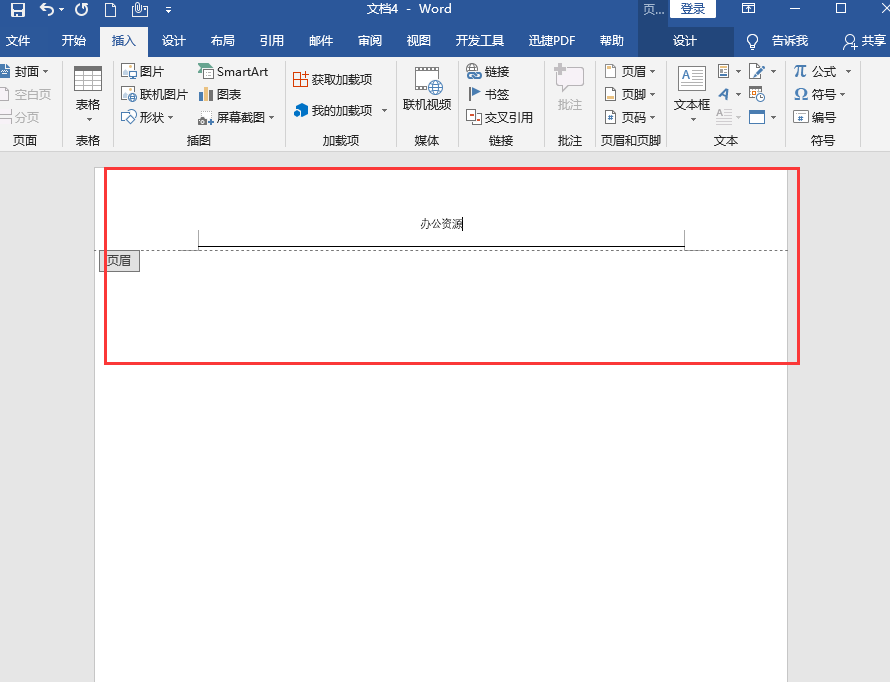Open the 屏幕截图 screenshot menu
The width and height of the screenshot is (890, 682).
point(236,117)
